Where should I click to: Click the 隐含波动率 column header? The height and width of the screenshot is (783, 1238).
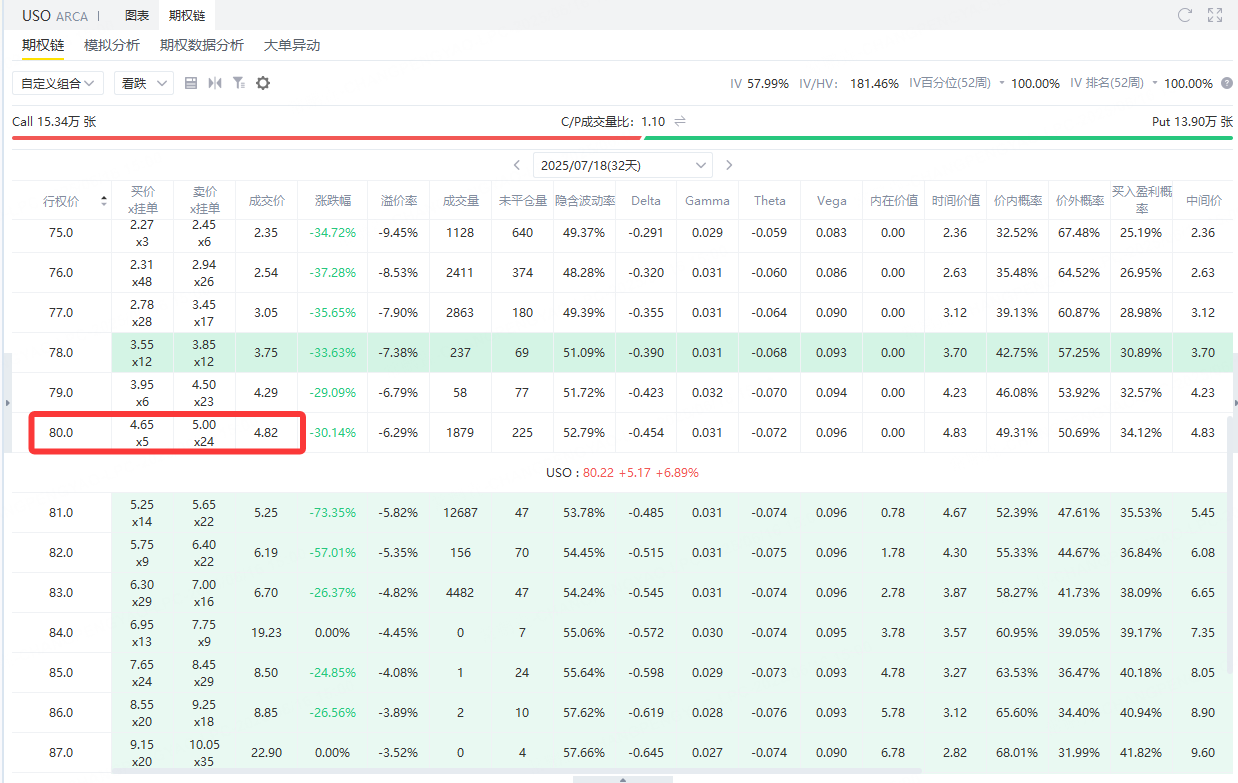click(584, 201)
